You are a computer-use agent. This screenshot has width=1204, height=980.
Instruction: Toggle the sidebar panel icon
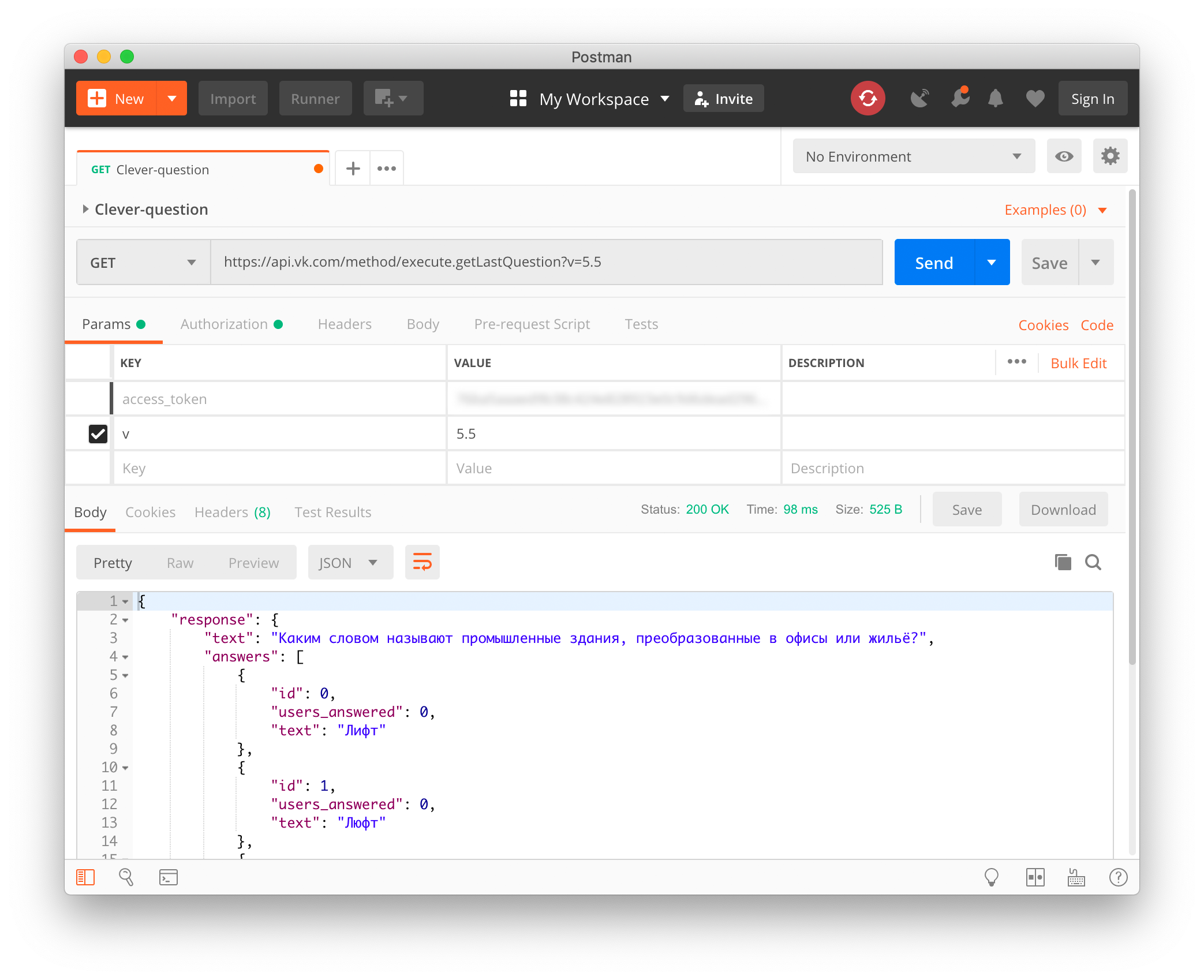click(85, 877)
